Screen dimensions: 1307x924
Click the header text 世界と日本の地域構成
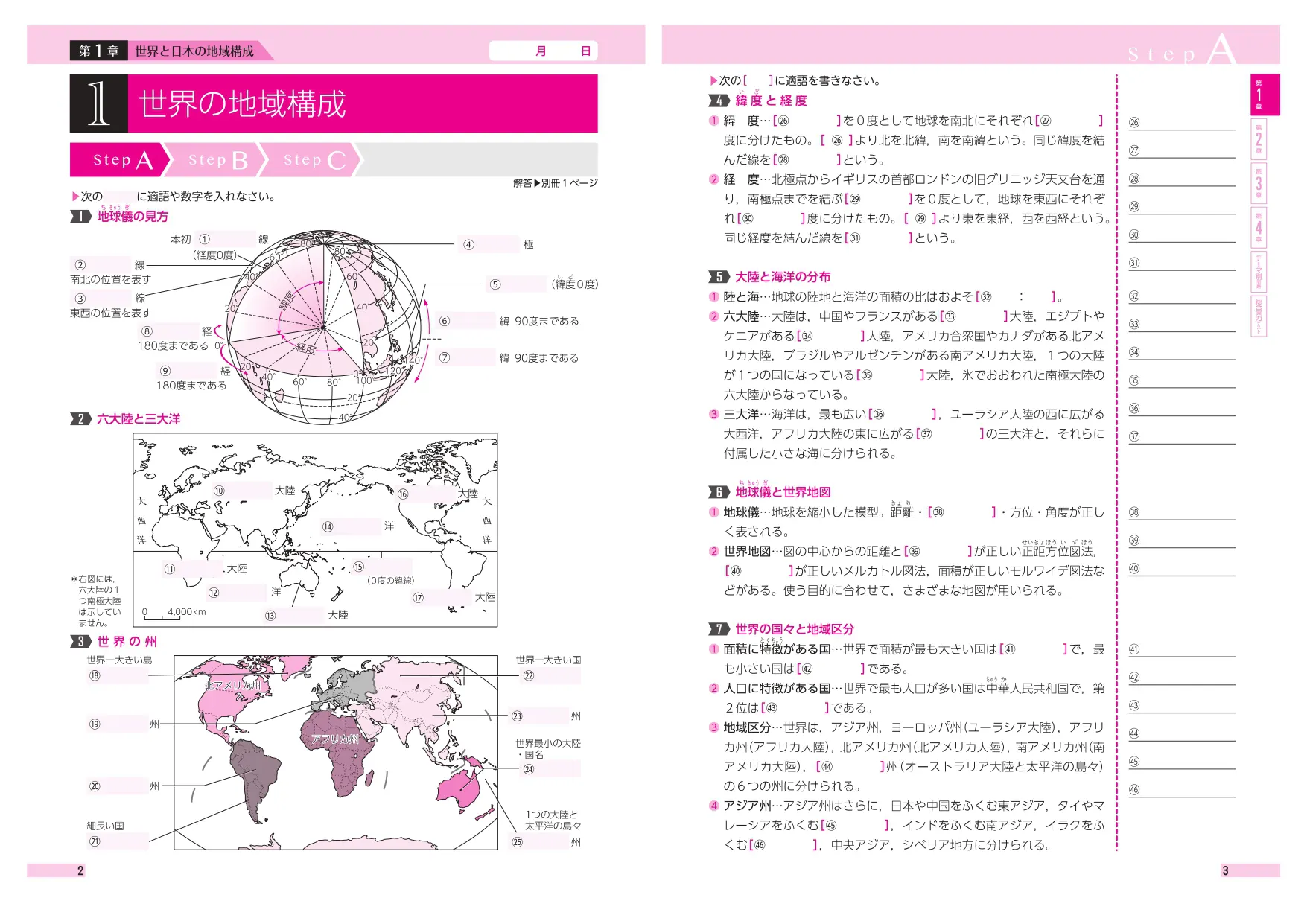click(194, 51)
